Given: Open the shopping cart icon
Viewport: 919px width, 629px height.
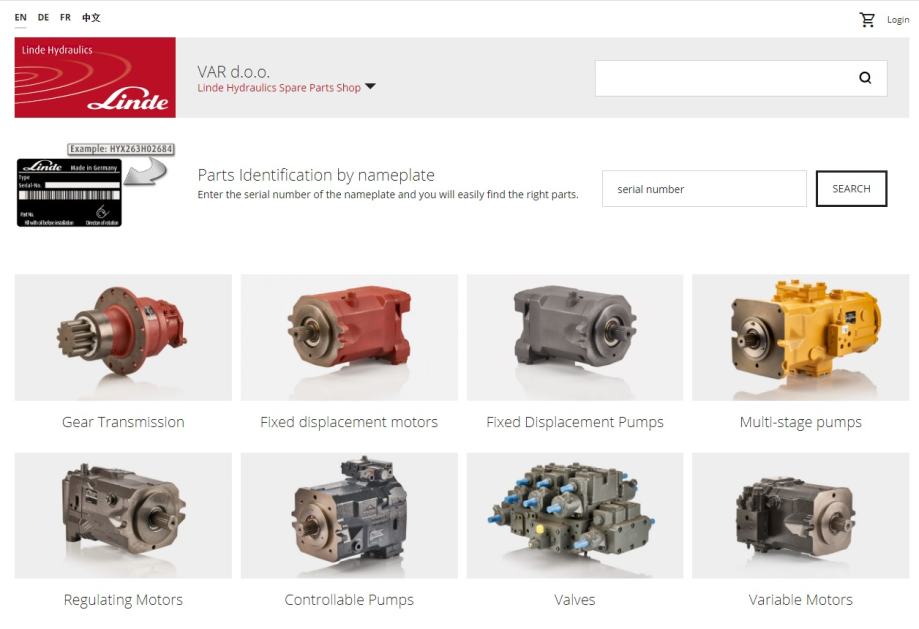Looking at the screenshot, I should coord(867,19).
